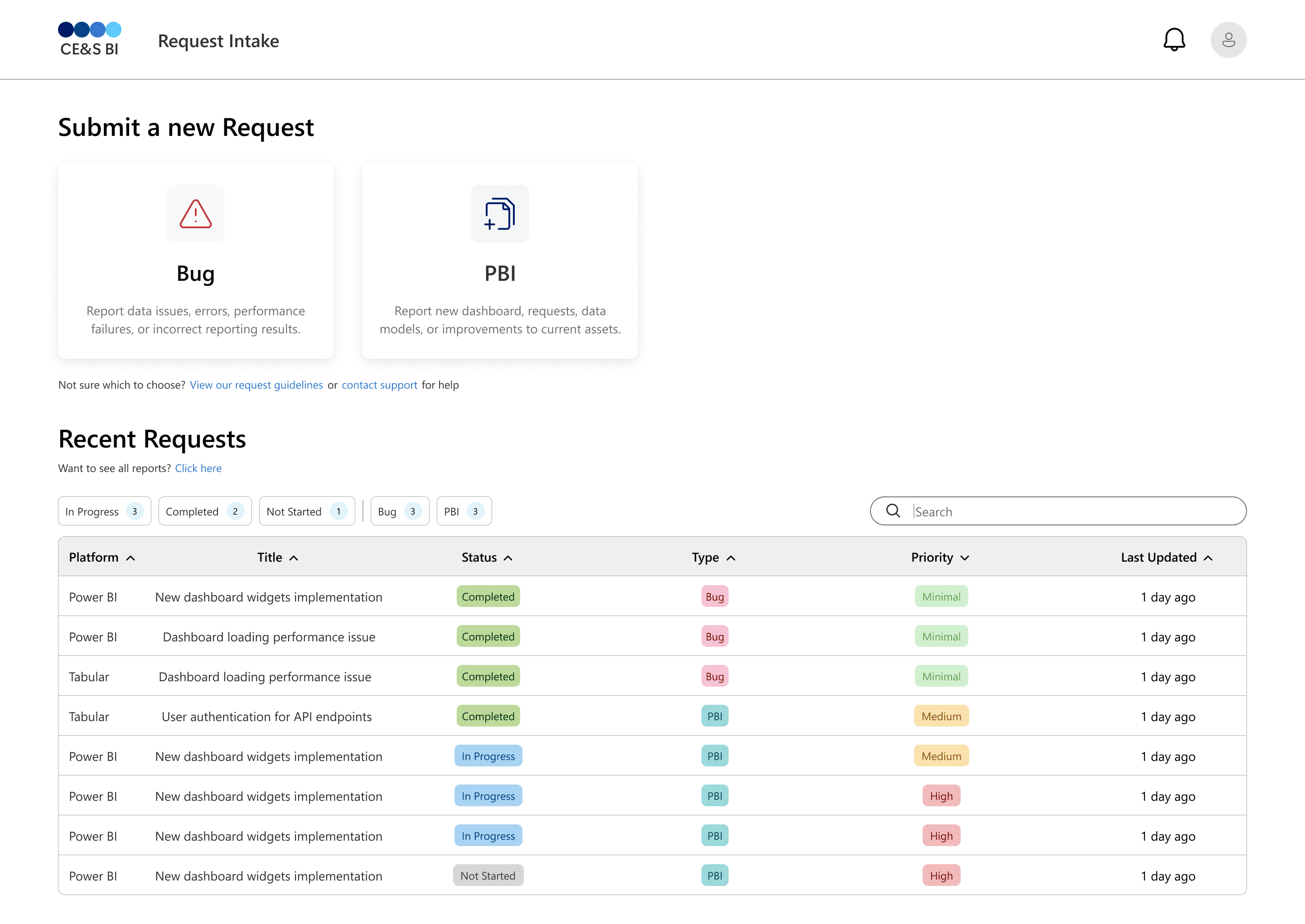Screen dimensions: 1305x924
Task: Toggle the PBI filter chip
Action: (x=464, y=511)
